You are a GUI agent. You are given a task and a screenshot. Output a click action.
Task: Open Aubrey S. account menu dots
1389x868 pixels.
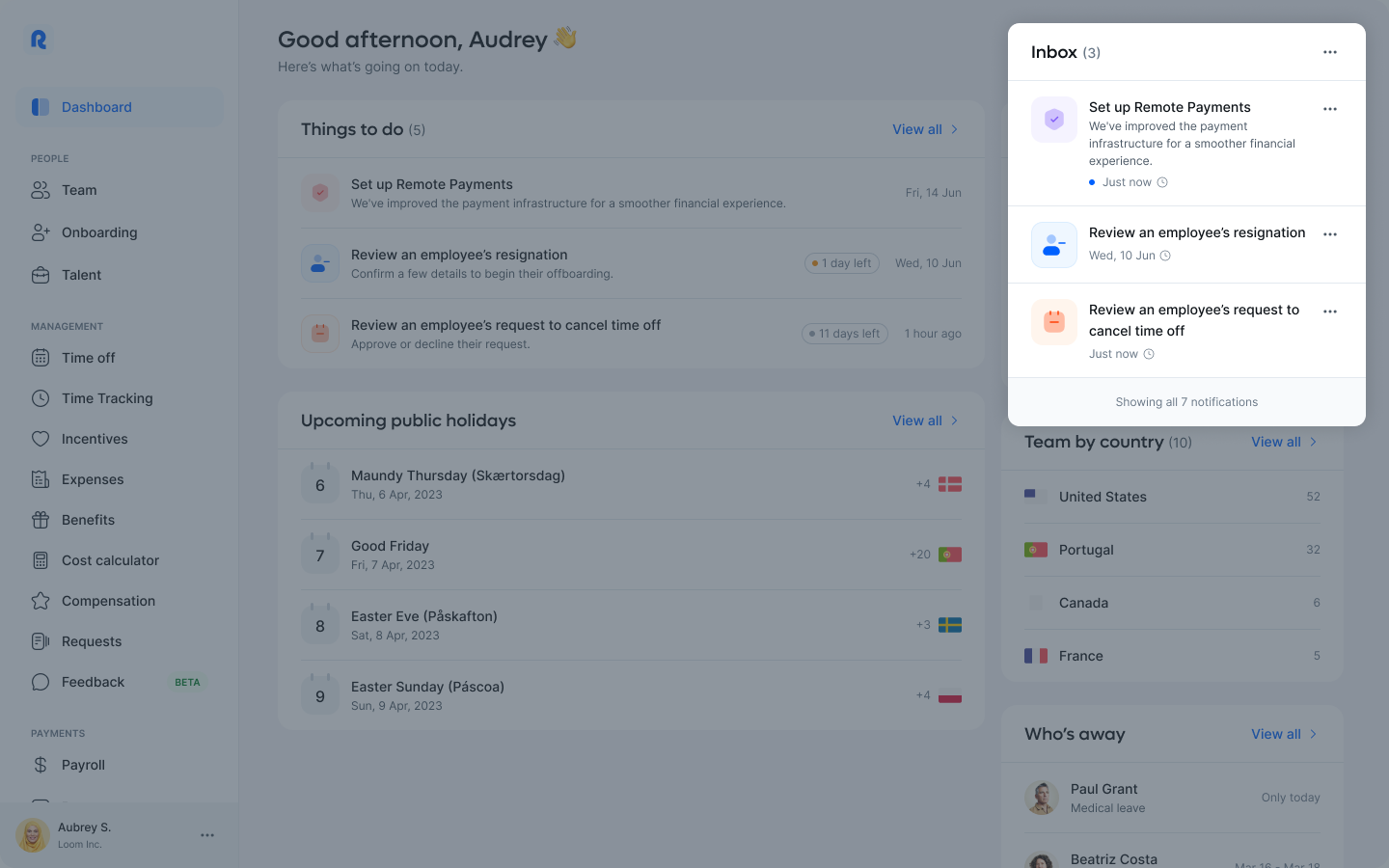tap(207, 835)
